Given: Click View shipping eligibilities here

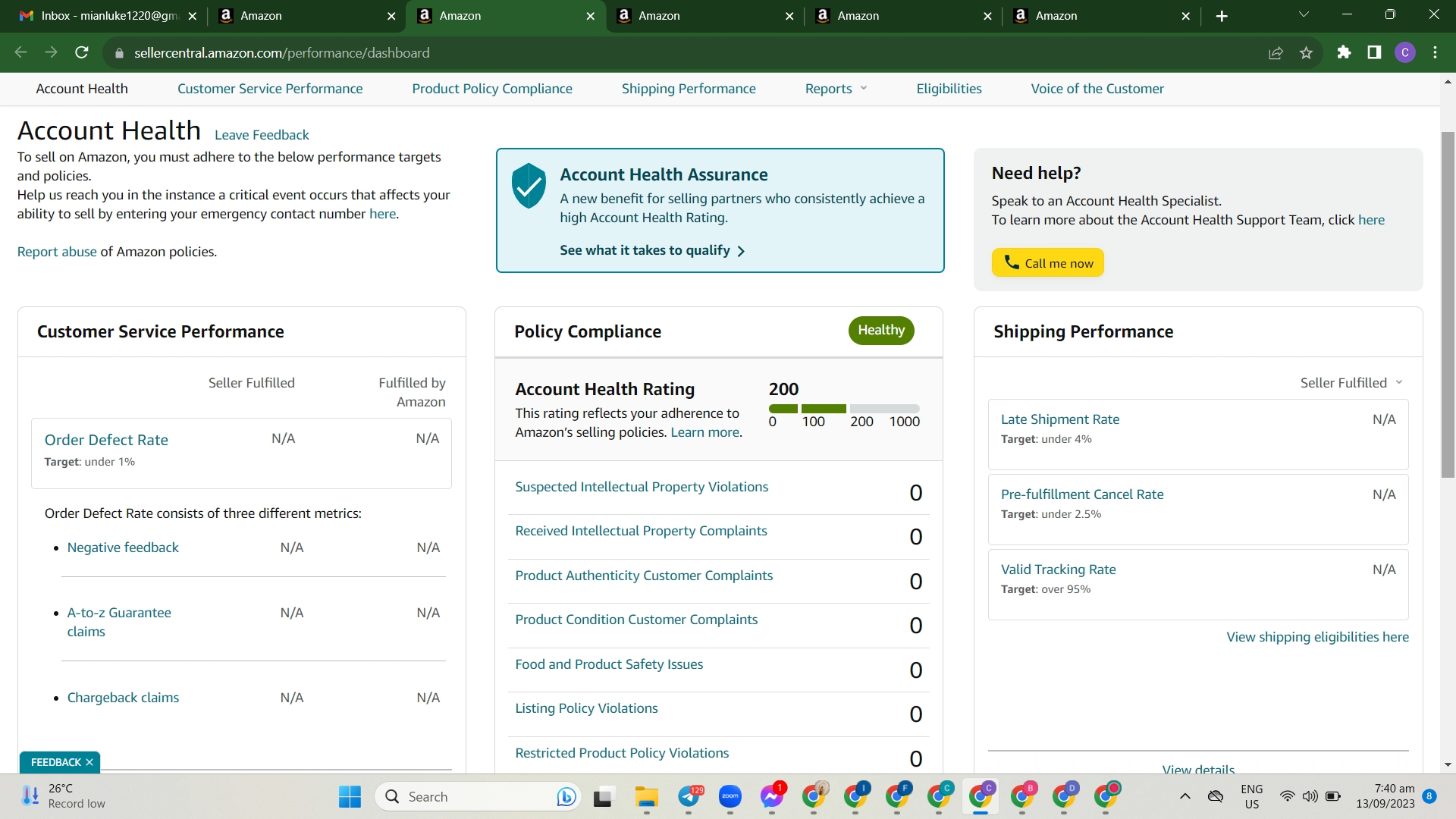Looking at the screenshot, I should pyautogui.click(x=1318, y=637).
